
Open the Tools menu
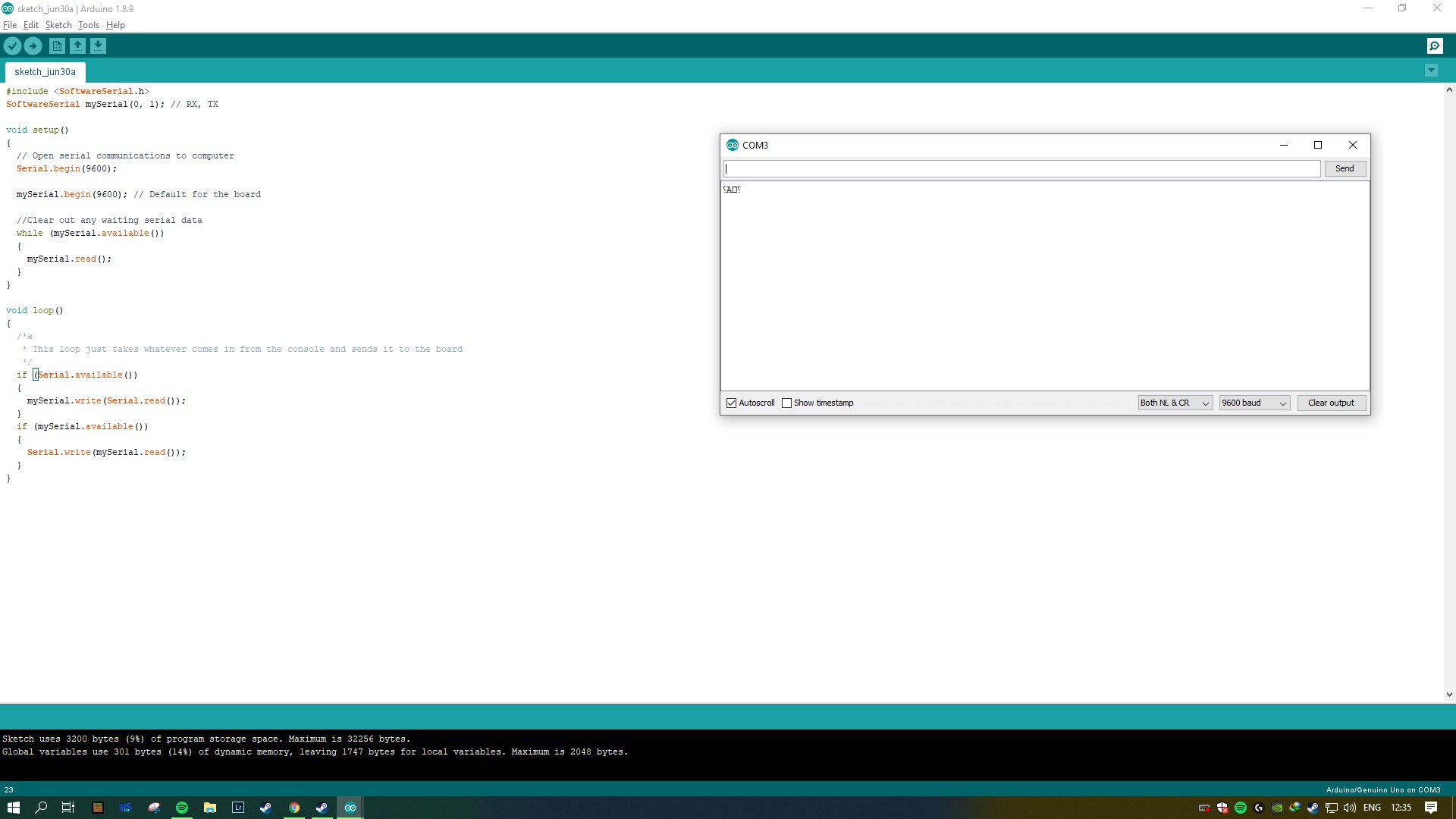[89, 25]
